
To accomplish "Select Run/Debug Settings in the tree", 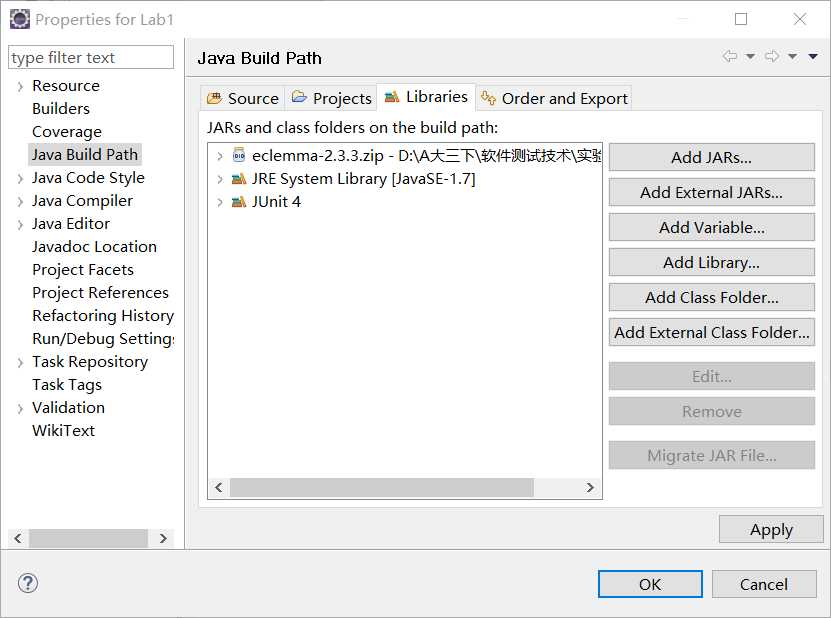I will tap(103, 338).
